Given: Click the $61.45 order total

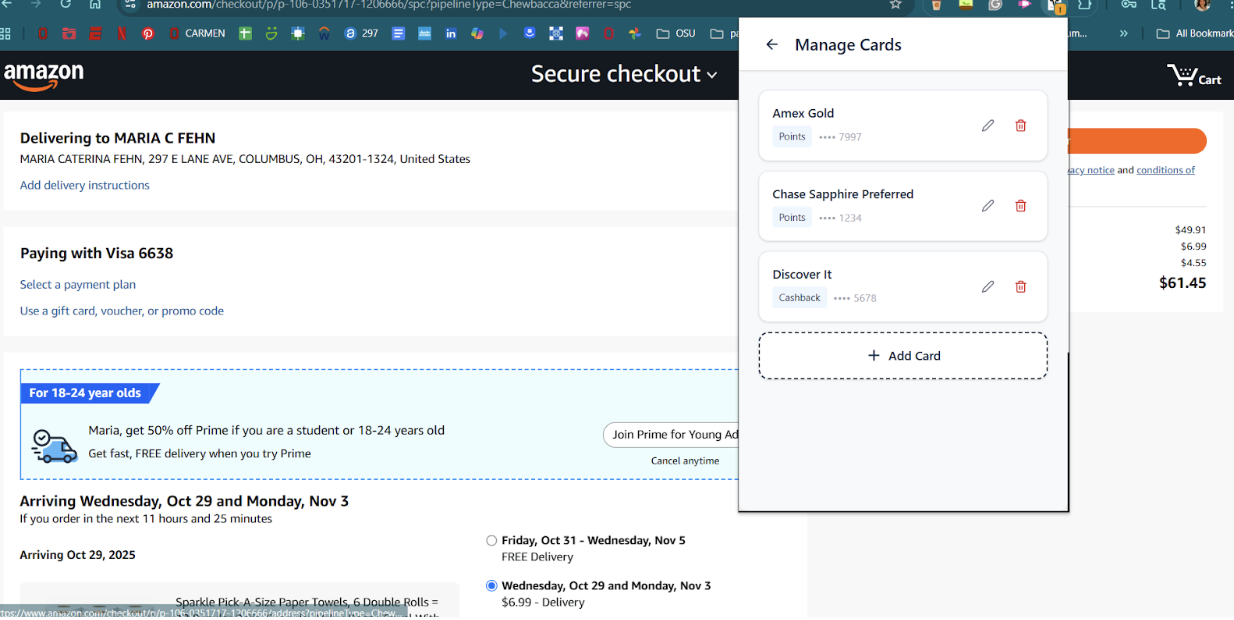Looking at the screenshot, I should (x=1183, y=283).
